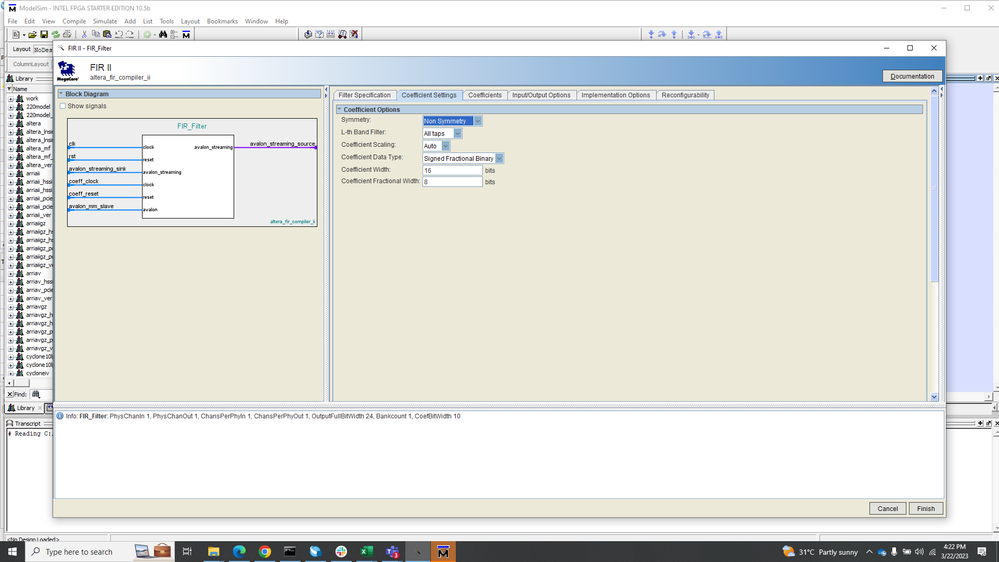Open the L-th Band Filter dropdown
This screenshot has height=562, width=999.
457,133
